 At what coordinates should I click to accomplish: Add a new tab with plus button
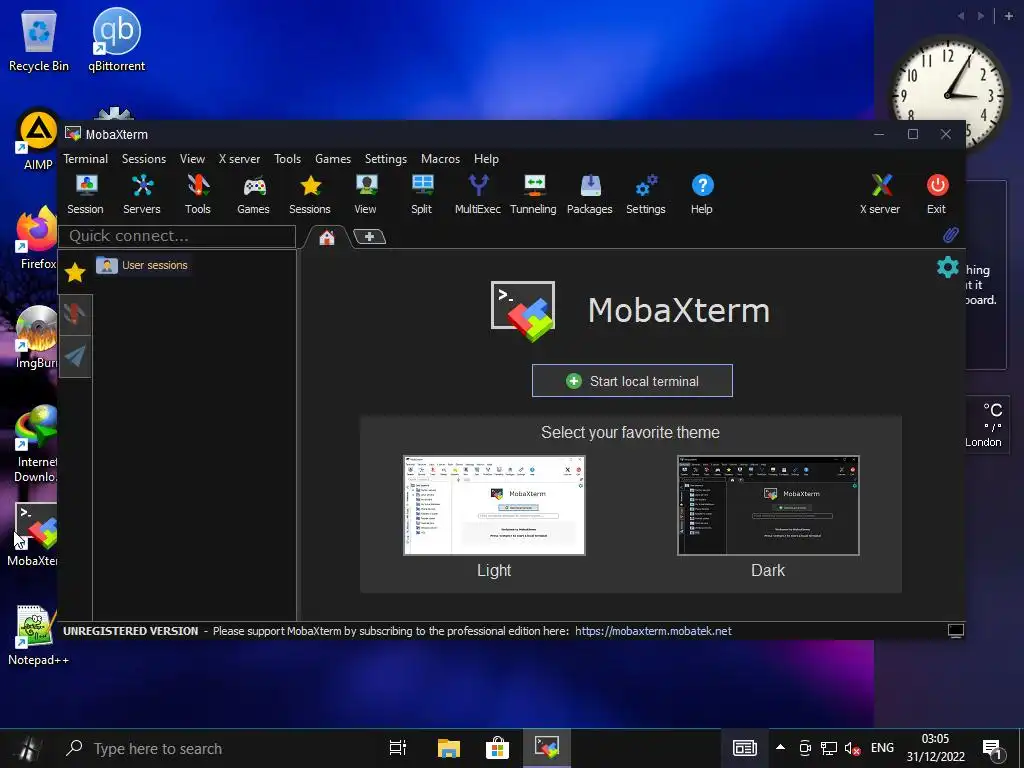point(370,236)
